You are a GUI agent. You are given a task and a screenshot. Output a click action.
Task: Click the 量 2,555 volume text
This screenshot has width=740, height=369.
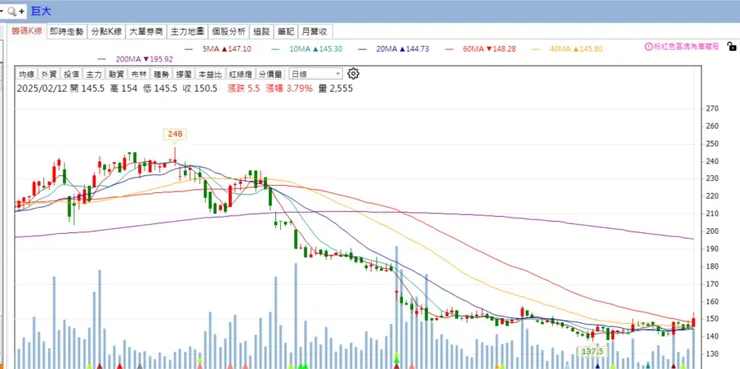coord(336,88)
